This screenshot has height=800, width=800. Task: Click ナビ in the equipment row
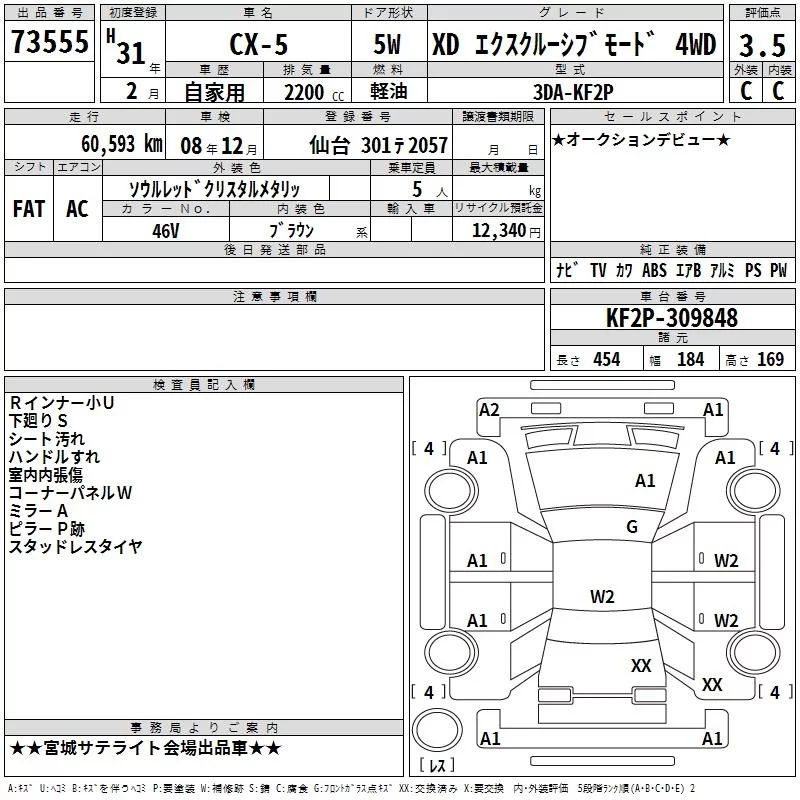point(566,271)
